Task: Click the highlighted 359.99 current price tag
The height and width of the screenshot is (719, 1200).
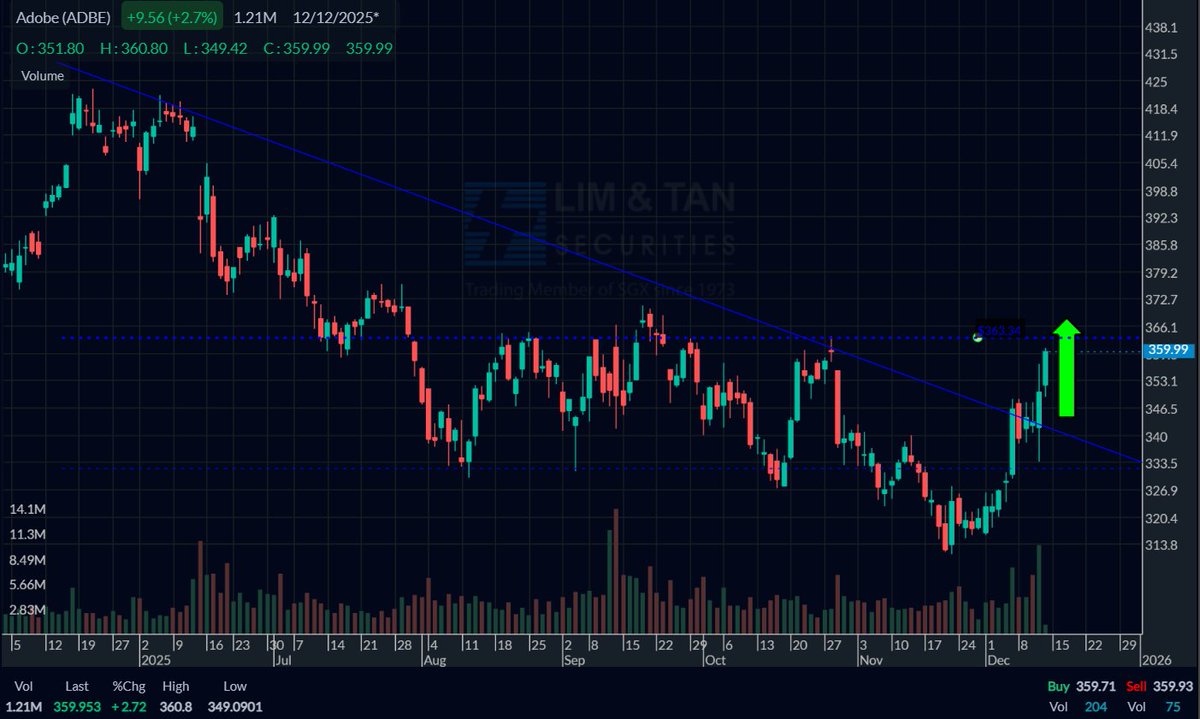Action: pos(1168,349)
